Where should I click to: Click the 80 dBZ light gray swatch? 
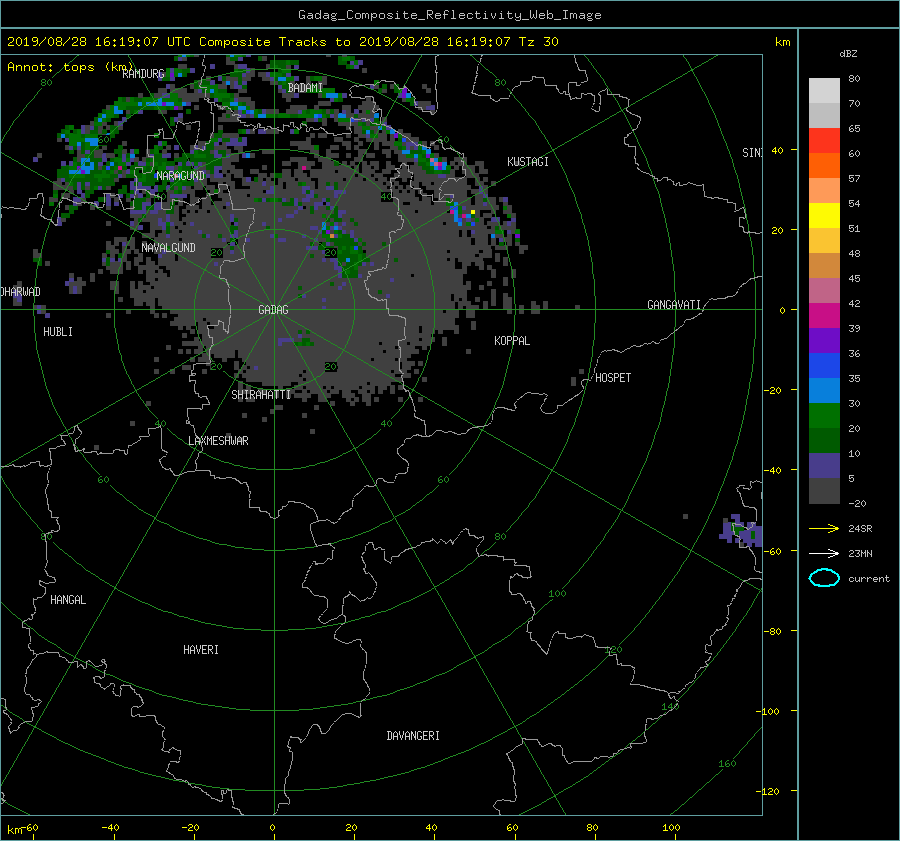pyautogui.click(x=824, y=90)
